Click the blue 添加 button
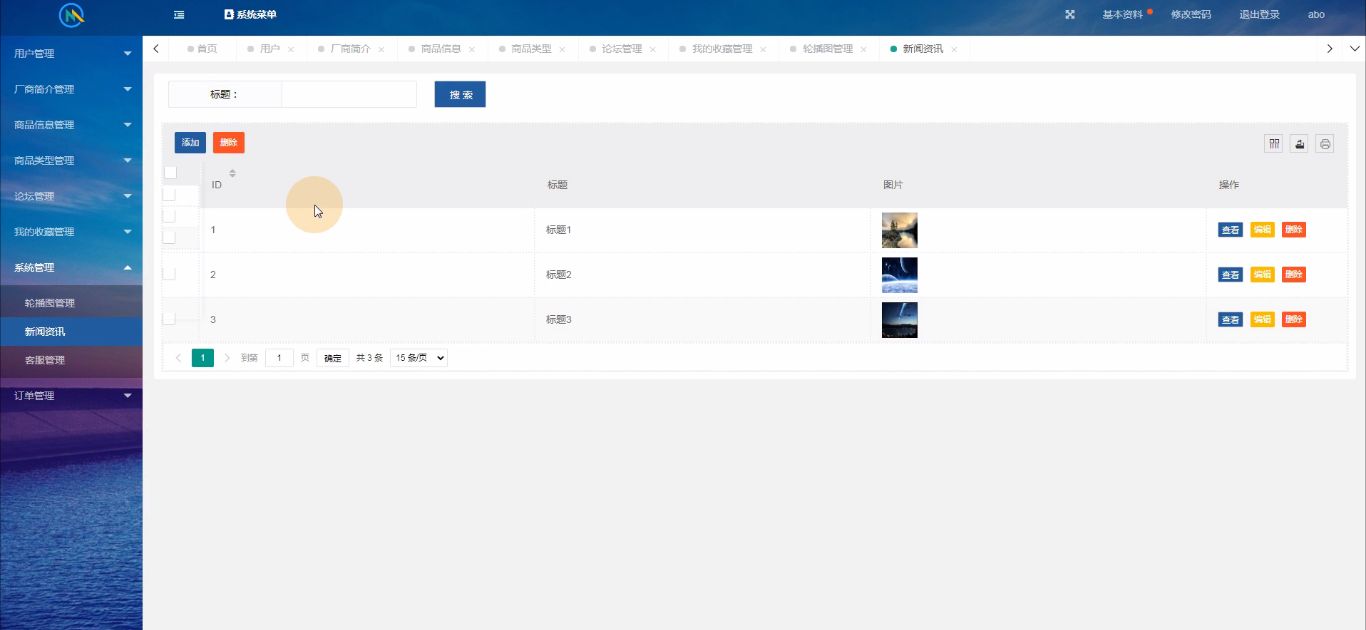 190,143
